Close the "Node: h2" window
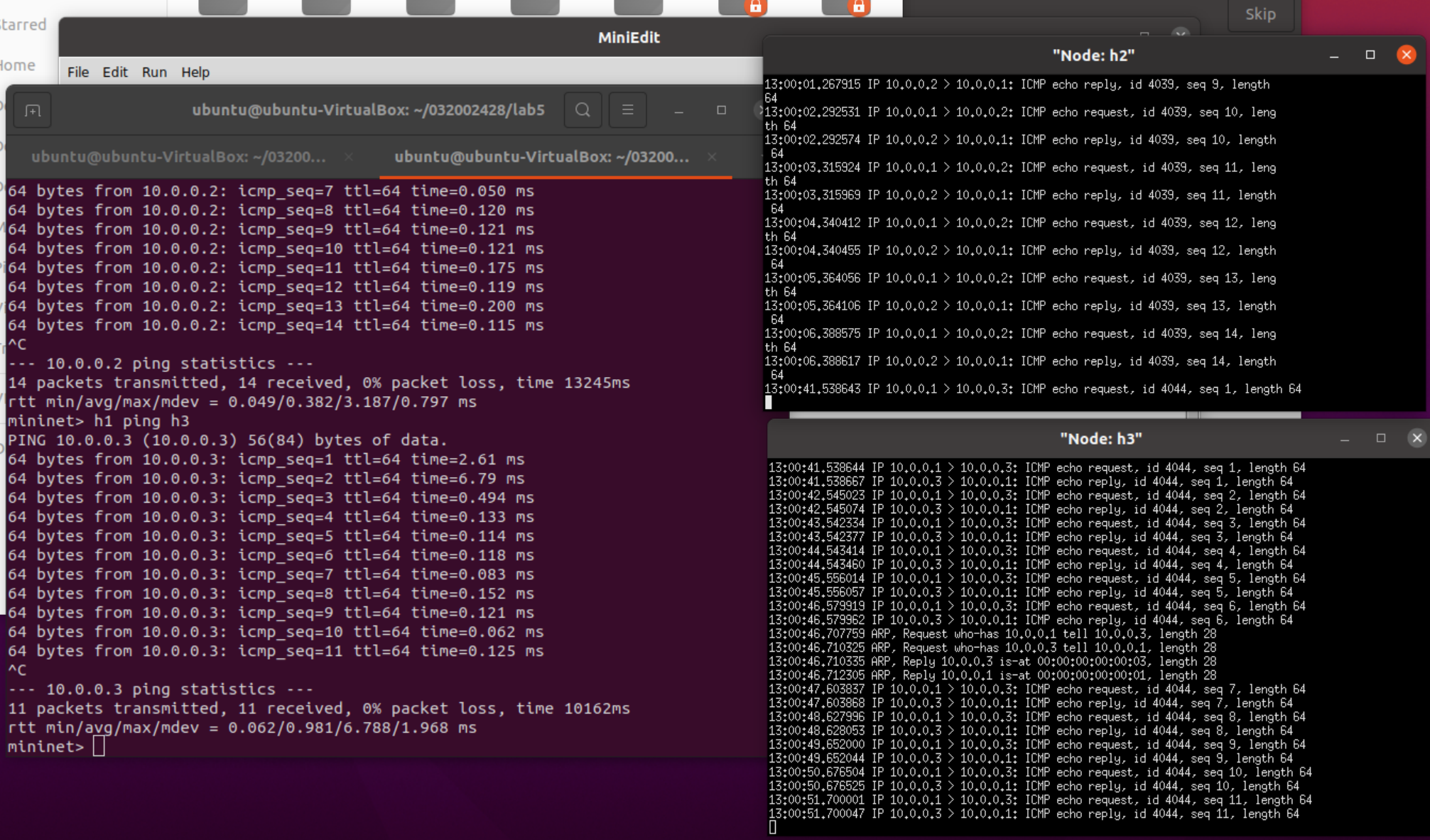 (1406, 55)
